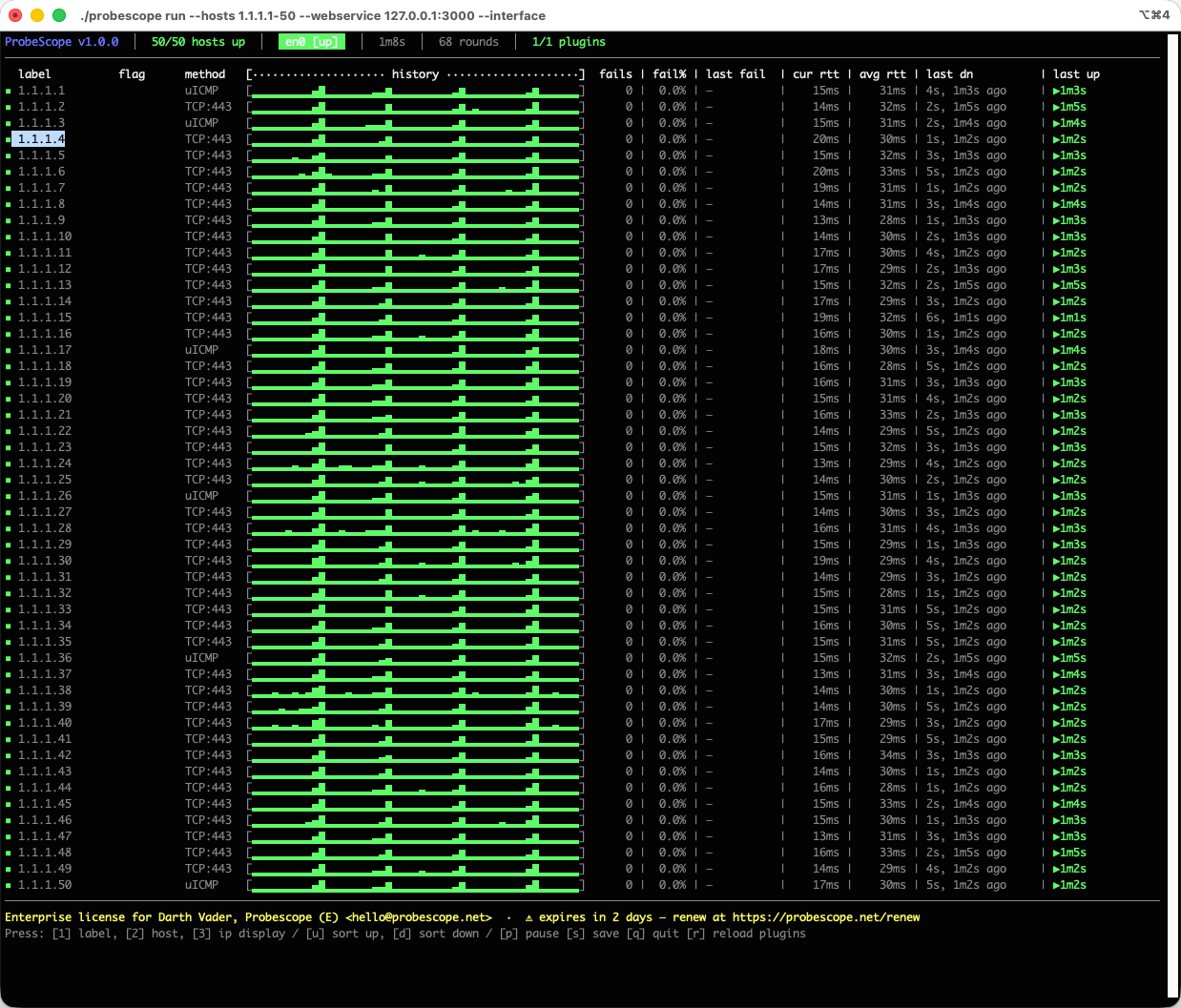Click the history graph of row 1.1.1.6
The image size is (1181, 1008).
click(x=415, y=173)
